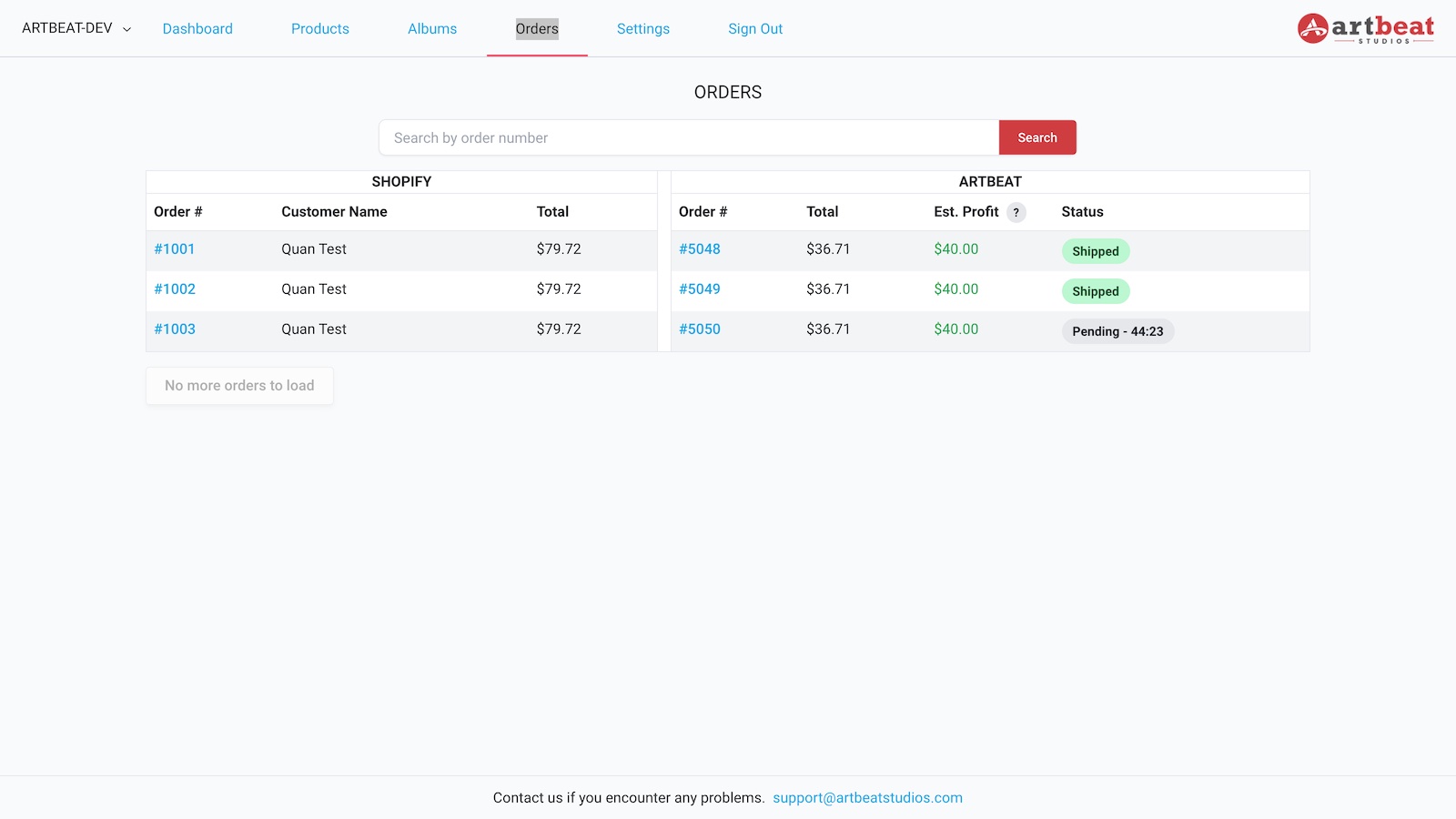Click the $36.71 total for order #5048
The height and width of the screenshot is (819, 1456).
(x=828, y=248)
